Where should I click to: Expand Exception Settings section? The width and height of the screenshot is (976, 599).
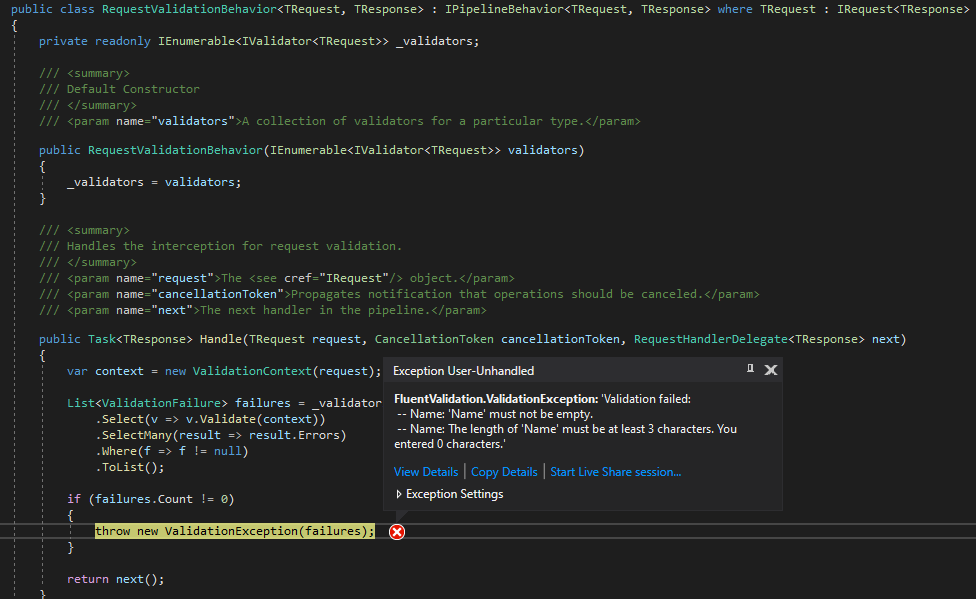pyautogui.click(x=449, y=494)
